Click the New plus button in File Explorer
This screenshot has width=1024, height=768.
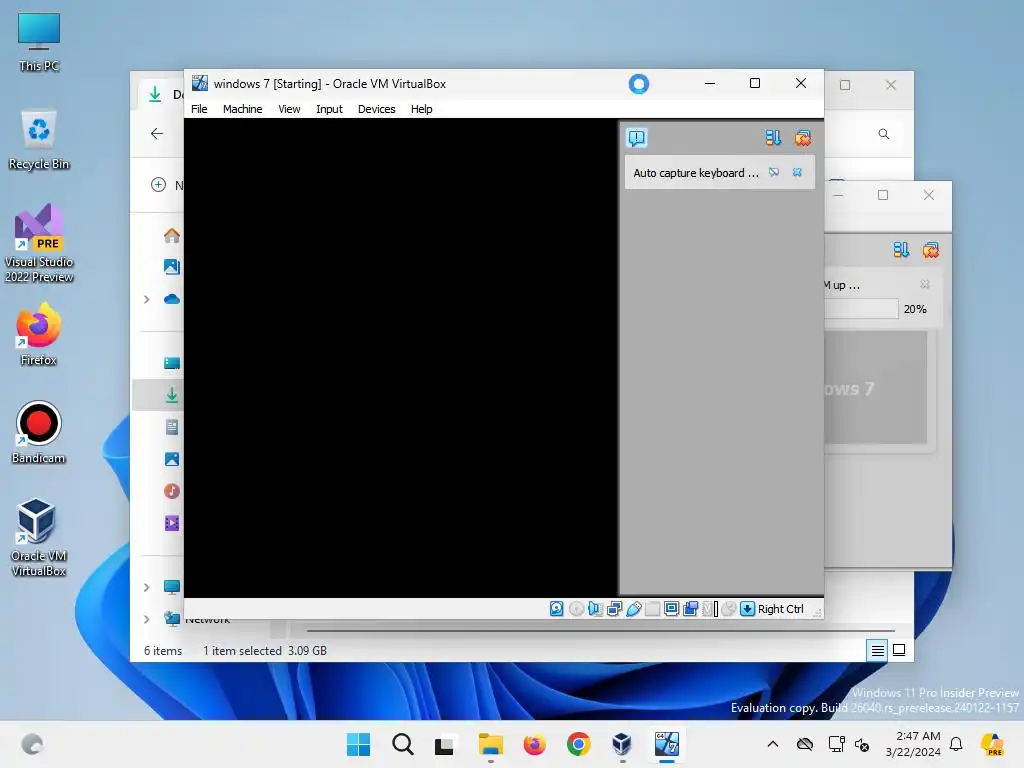pos(158,185)
